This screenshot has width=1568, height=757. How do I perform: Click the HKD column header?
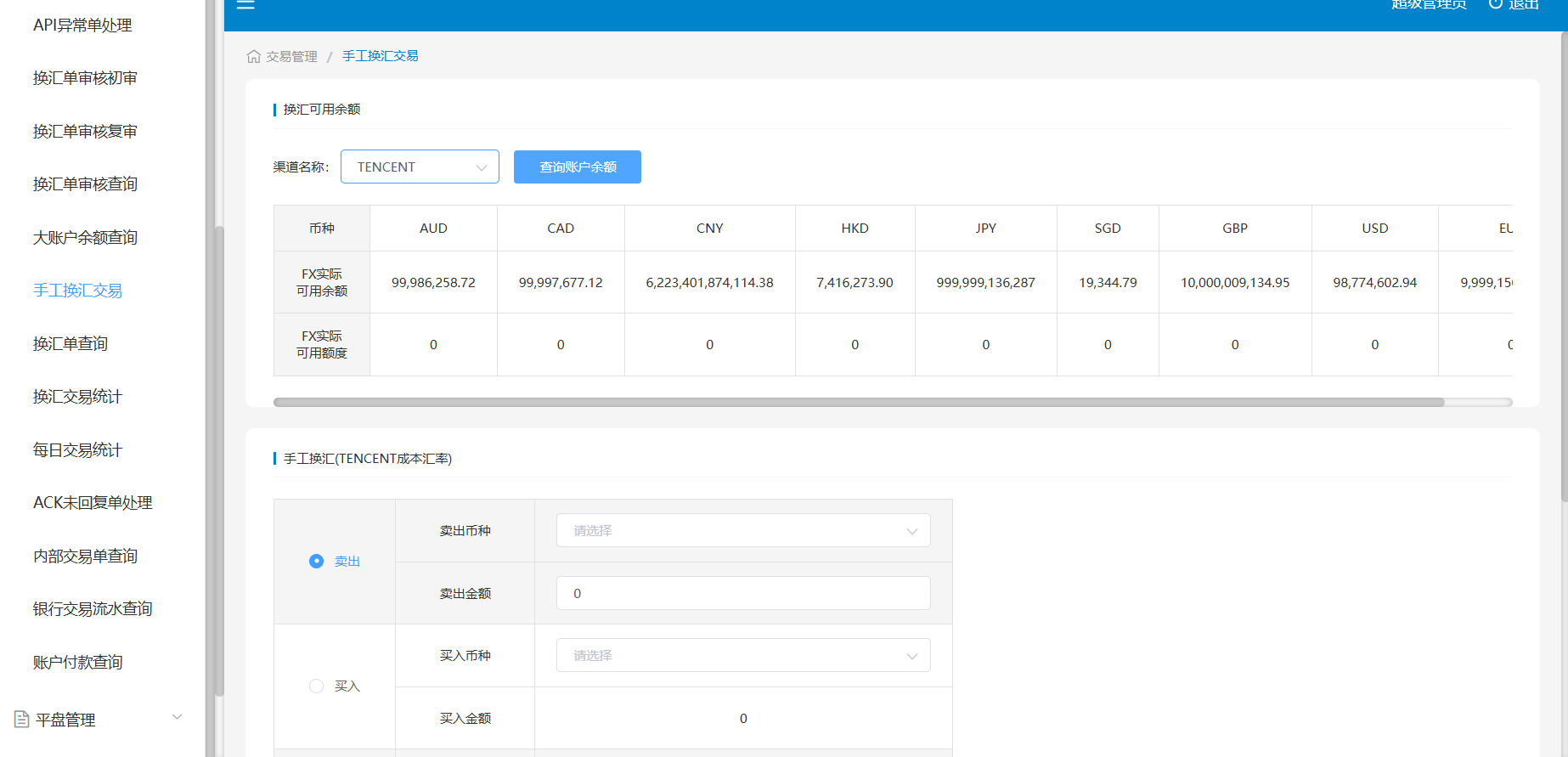[x=855, y=229]
